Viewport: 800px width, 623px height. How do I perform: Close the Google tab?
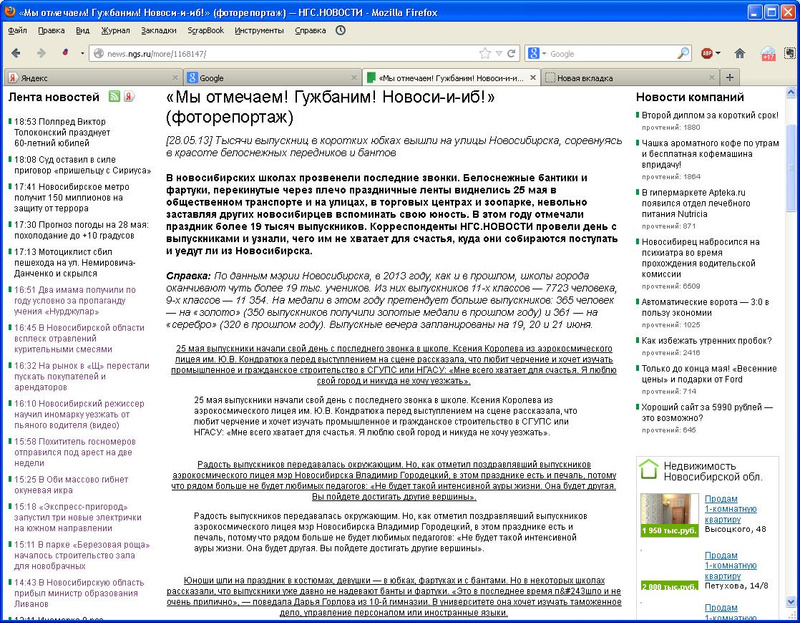tap(354, 78)
